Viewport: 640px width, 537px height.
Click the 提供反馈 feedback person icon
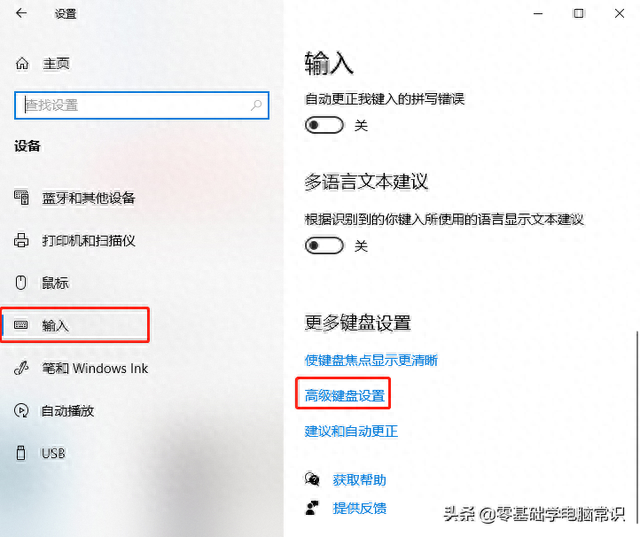pos(312,508)
